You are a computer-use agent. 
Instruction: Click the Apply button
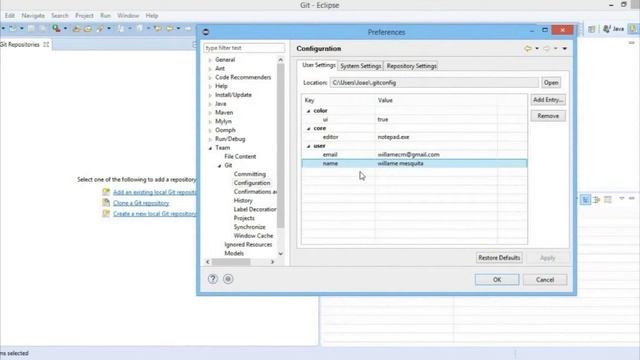pyautogui.click(x=547, y=258)
